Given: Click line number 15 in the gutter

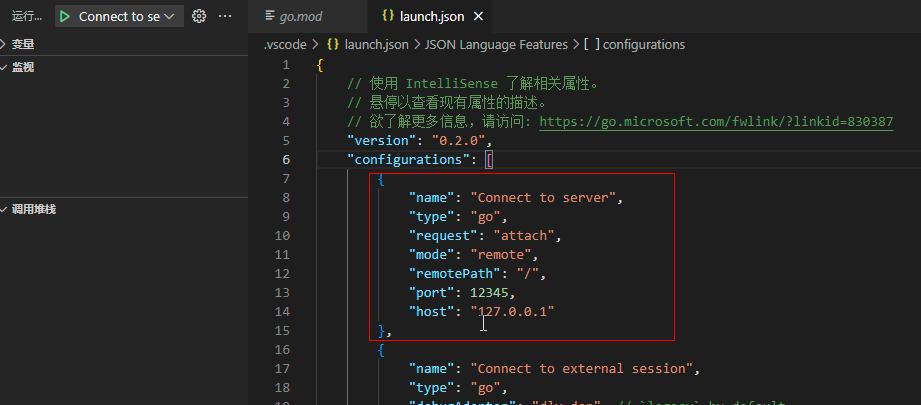Looking at the screenshot, I should [283, 330].
